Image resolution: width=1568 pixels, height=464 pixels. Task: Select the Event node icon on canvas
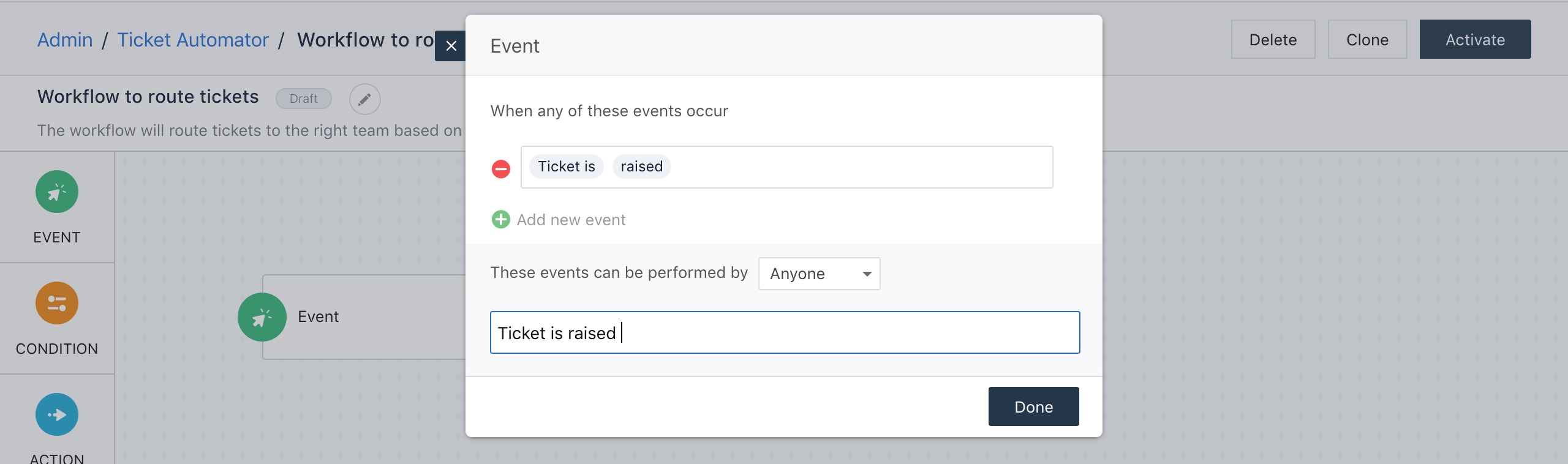[262, 317]
